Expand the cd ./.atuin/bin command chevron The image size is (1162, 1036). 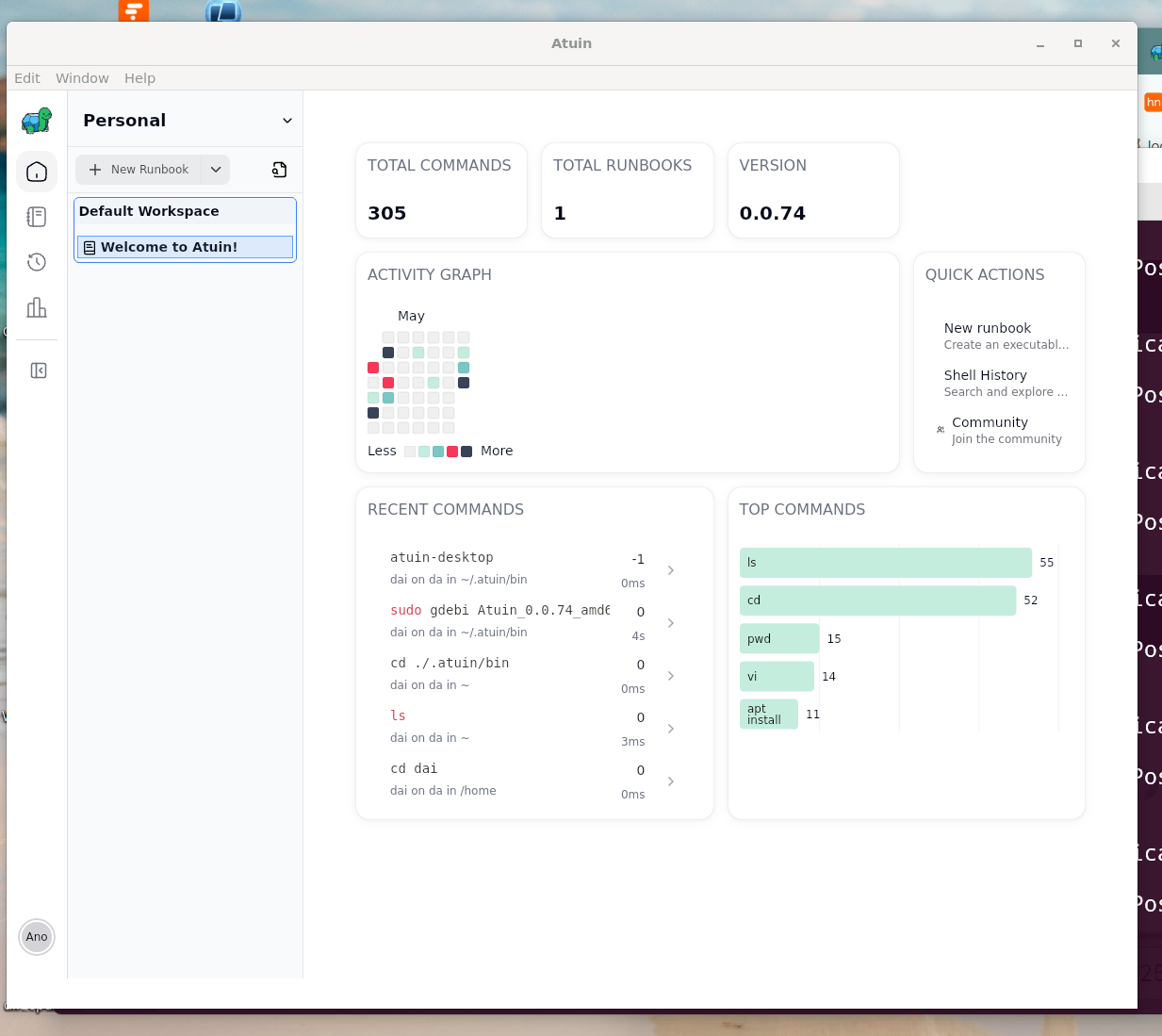point(671,676)
